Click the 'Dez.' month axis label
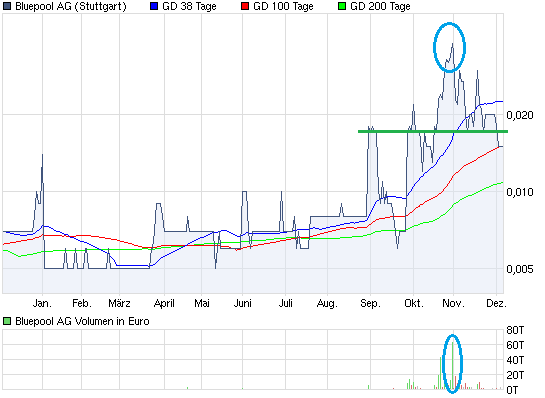 pyautogui.click(x=496, y=303)
